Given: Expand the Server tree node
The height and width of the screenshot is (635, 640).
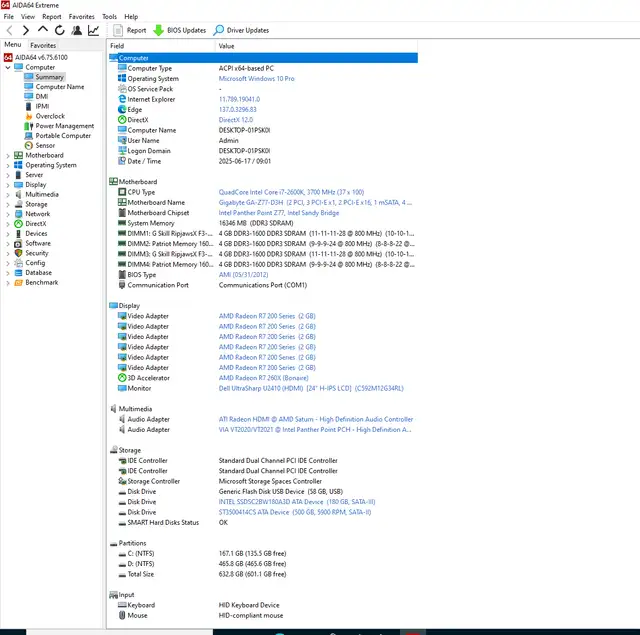Looking at the screenshot, I should coord(8,175).
